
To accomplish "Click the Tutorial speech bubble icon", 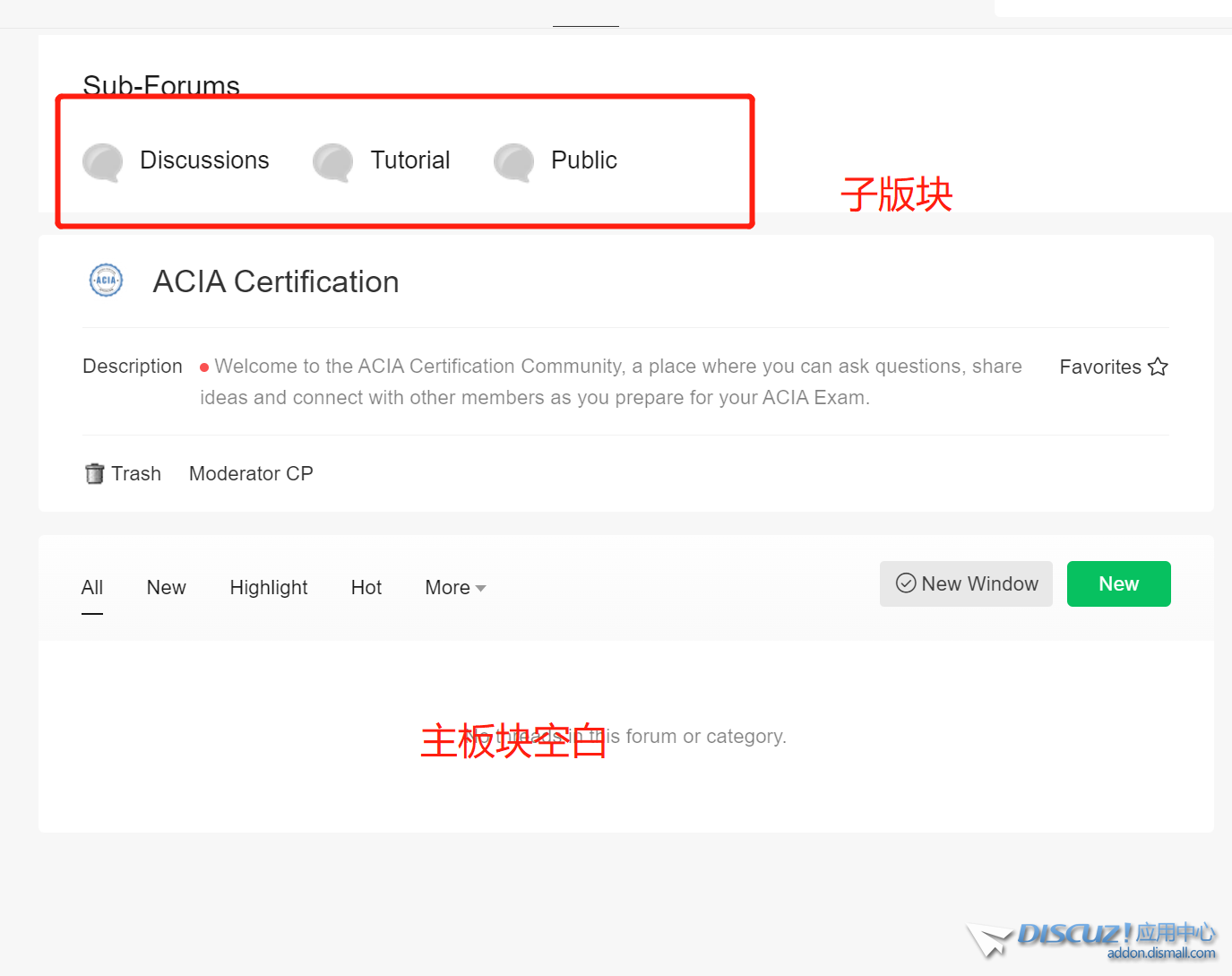I will 332,162.
